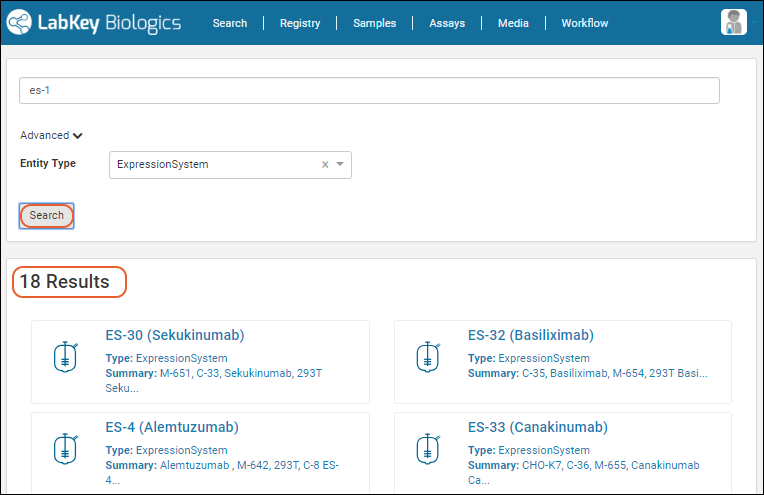
Task: Open the Registry menu
Action: (300, 23)
